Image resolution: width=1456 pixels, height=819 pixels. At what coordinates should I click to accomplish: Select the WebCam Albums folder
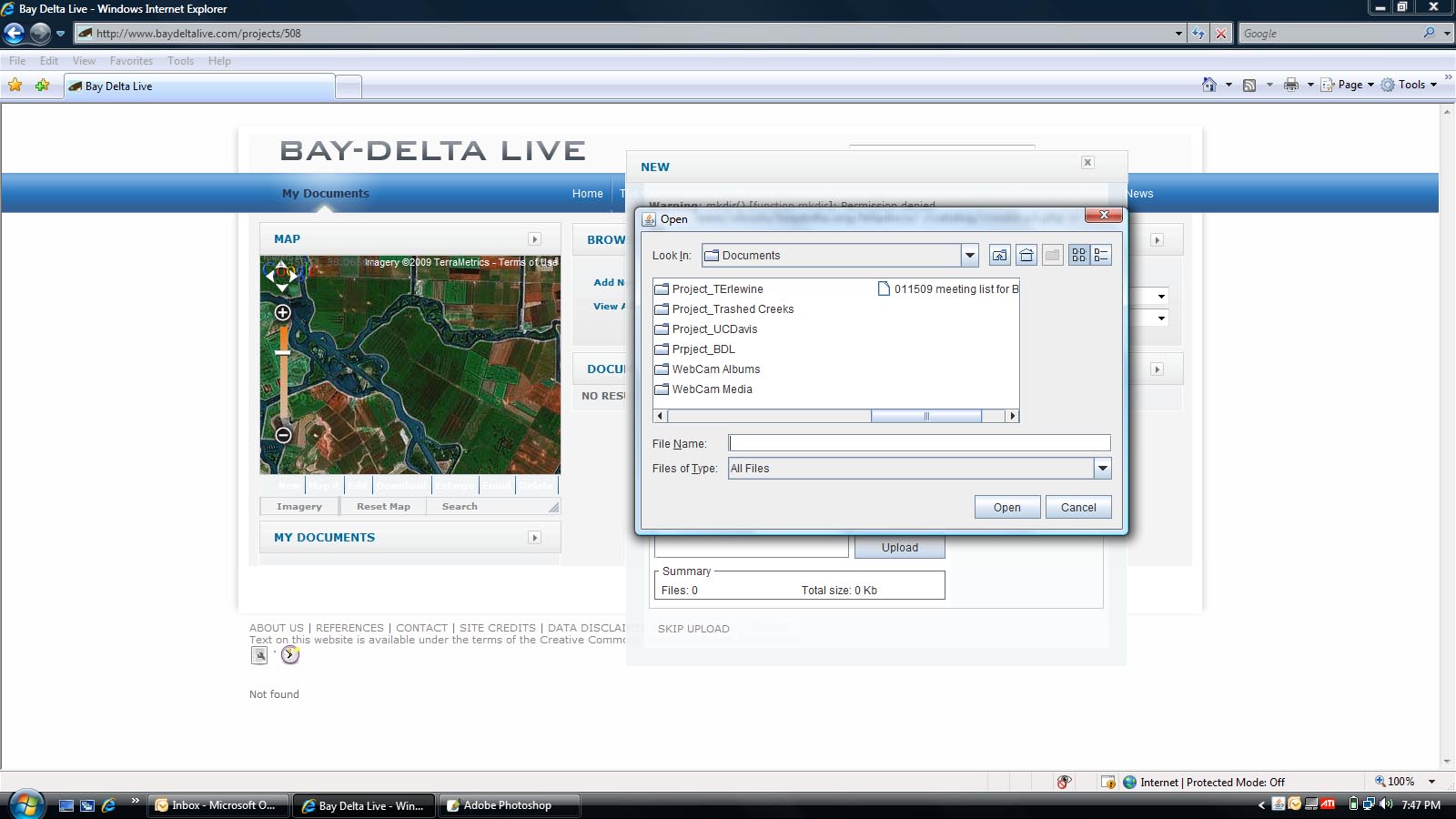[707, 369]
